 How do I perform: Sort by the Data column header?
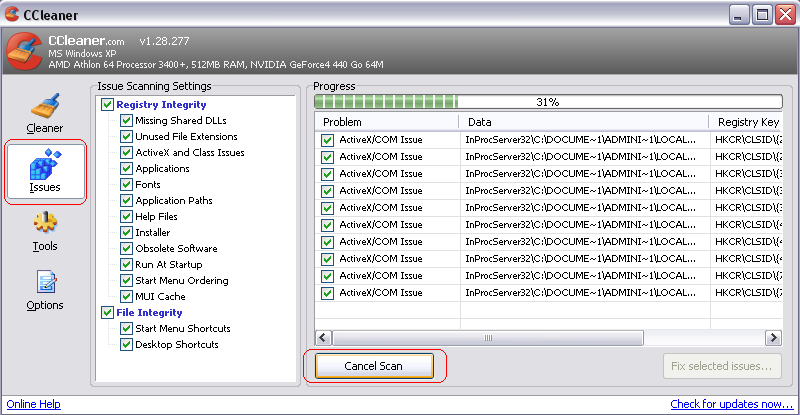tap(584, 122)
